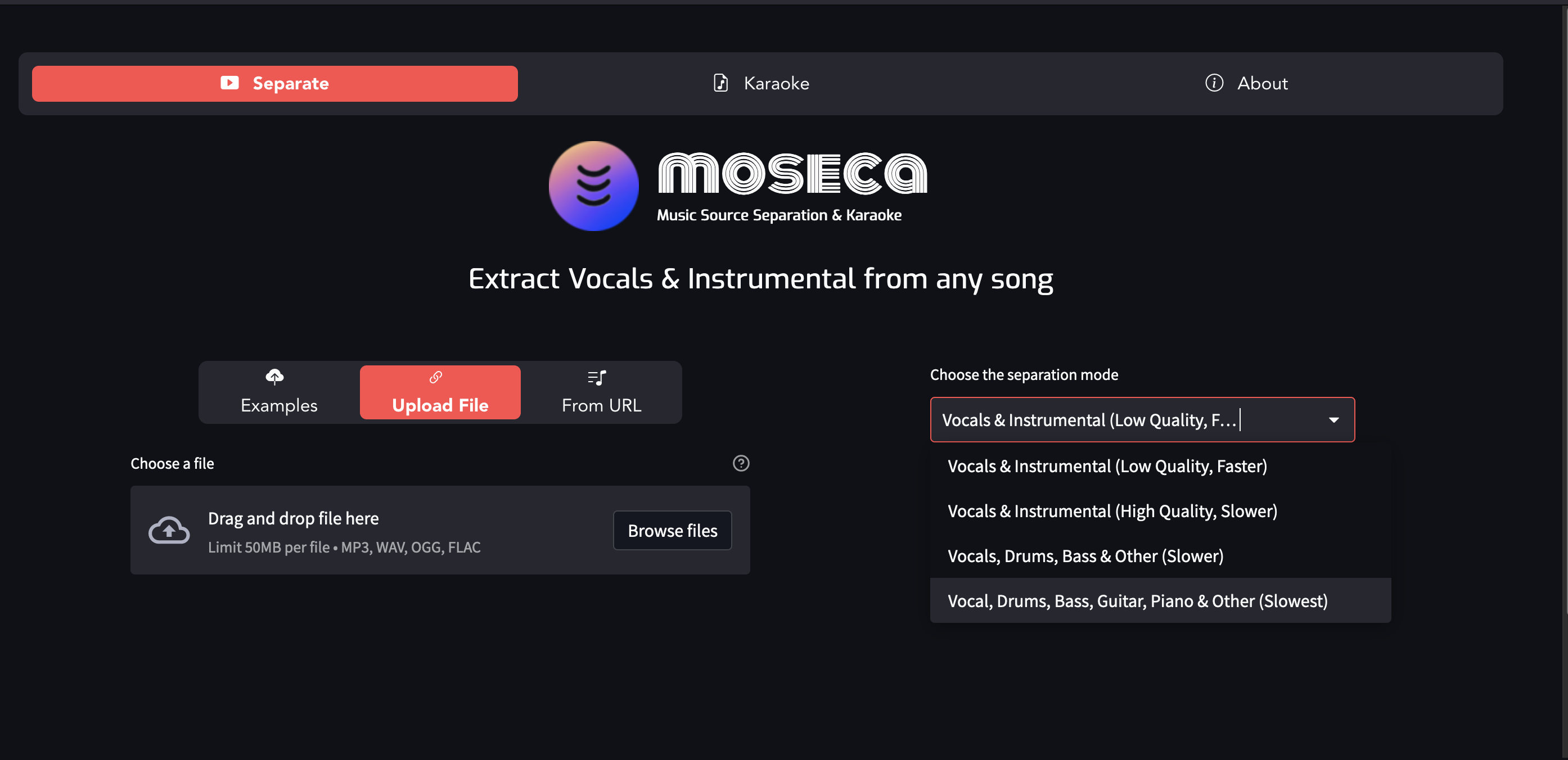Open the help tooltip for Choose a file

pos(741,464)
